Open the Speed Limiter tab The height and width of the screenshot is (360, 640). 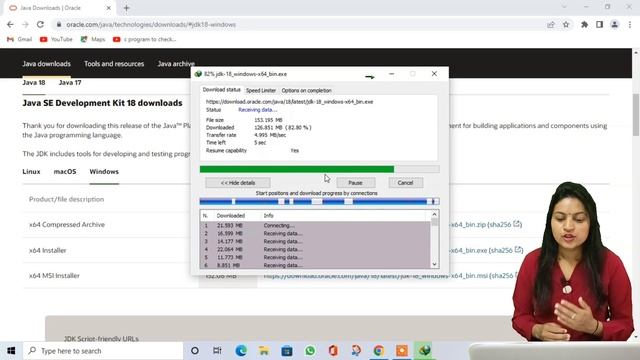261,91
